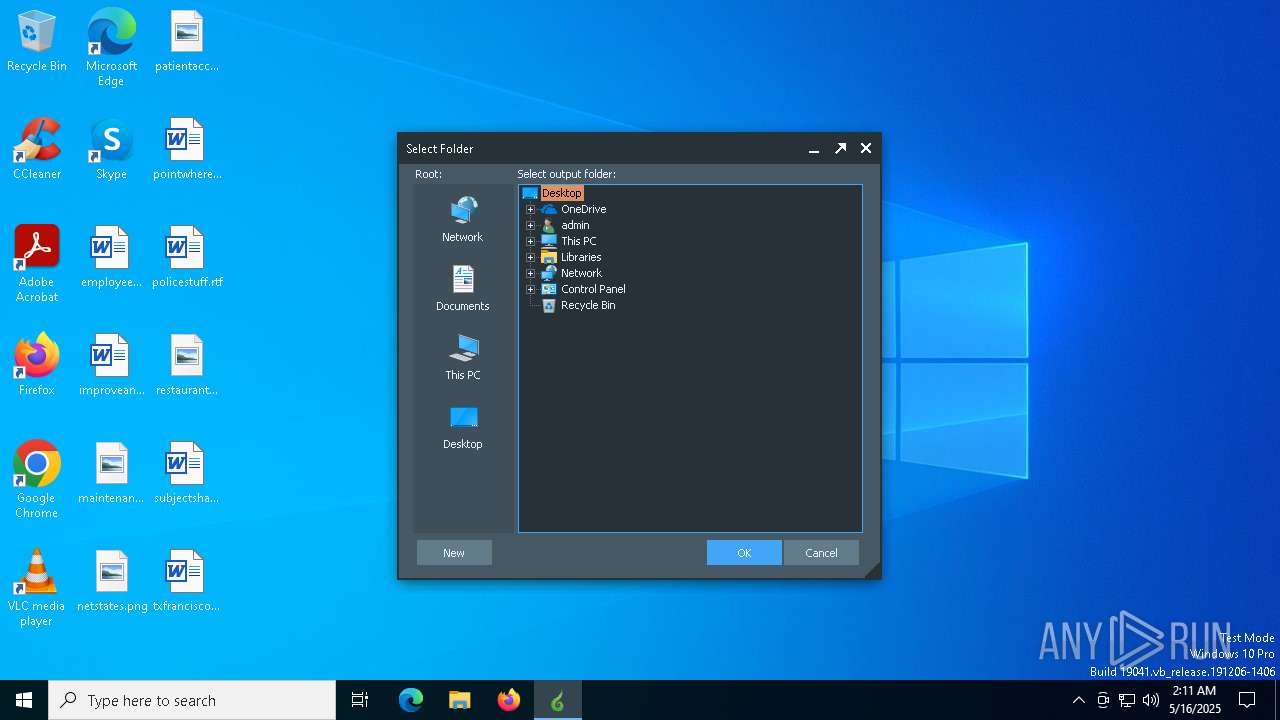Select This PC in folder tree
The image size is (1280, 720).
click(x=578, y=241)
